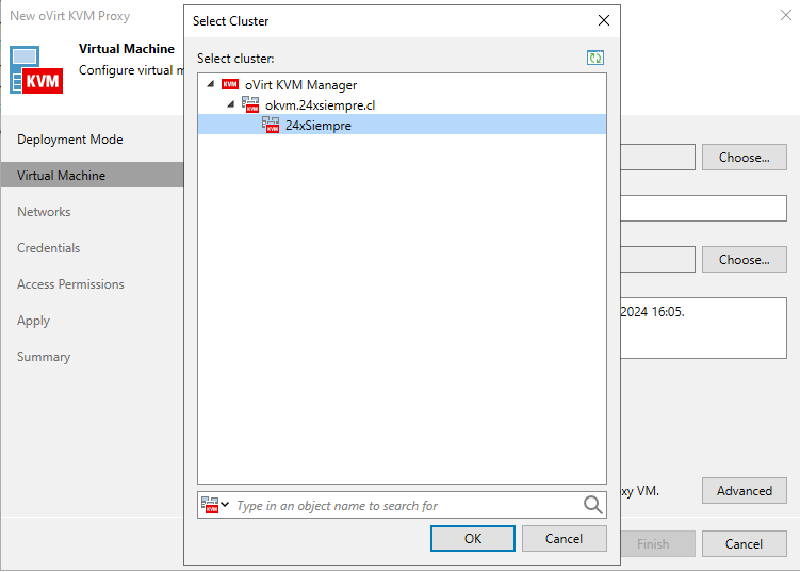Viewport: 800px width, 572px height.
Task: Click the wizard field beside upper Choose...
Action: [x=658, y=157]
